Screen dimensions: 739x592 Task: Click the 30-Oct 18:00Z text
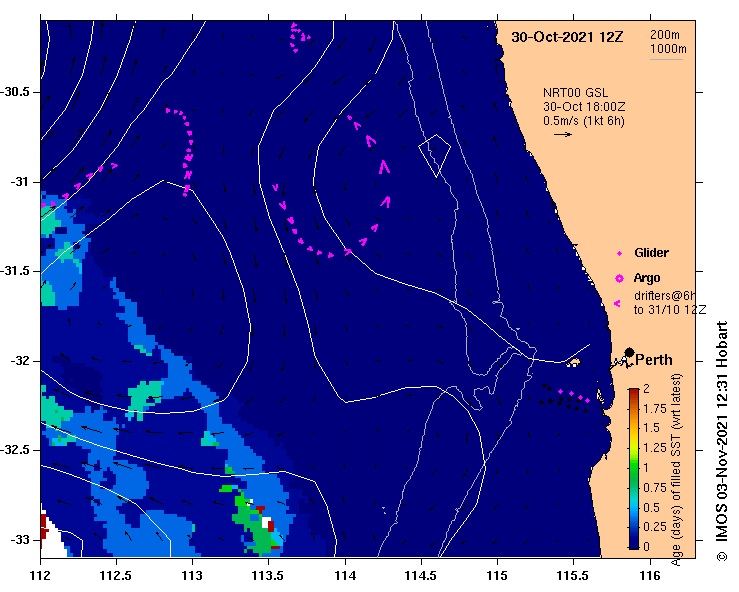(x=584, y=107)
